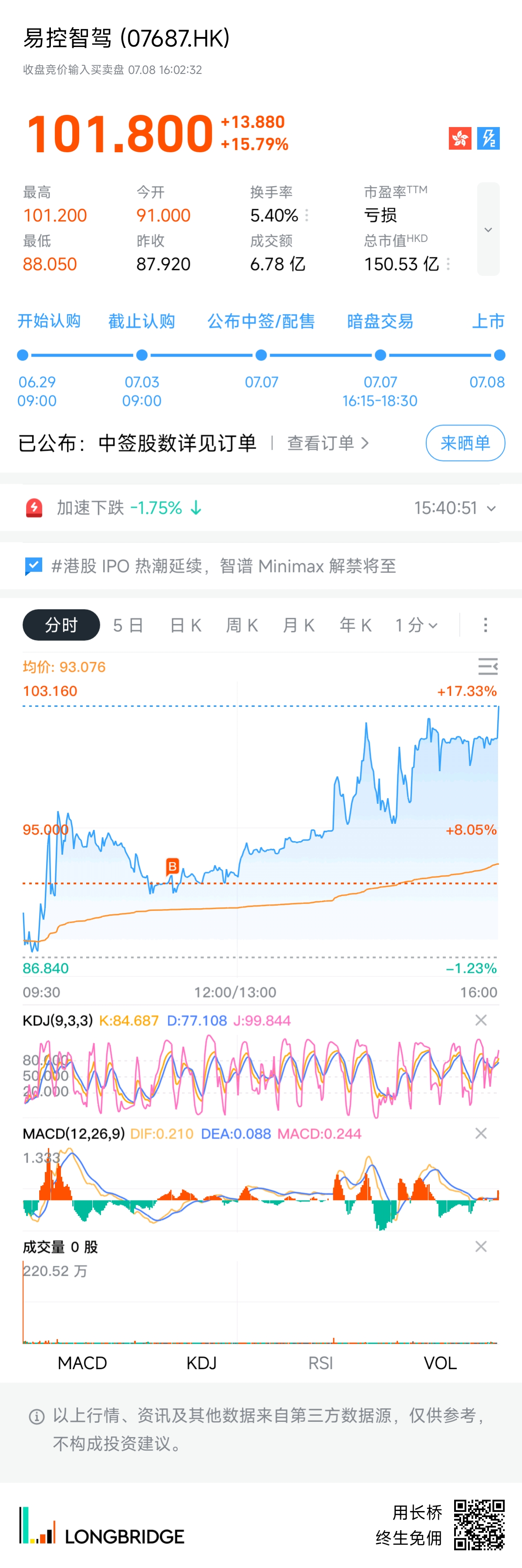Toggle the VOL indicator off
Viewport: 522px width, 1568px height.
point(440,1363)
